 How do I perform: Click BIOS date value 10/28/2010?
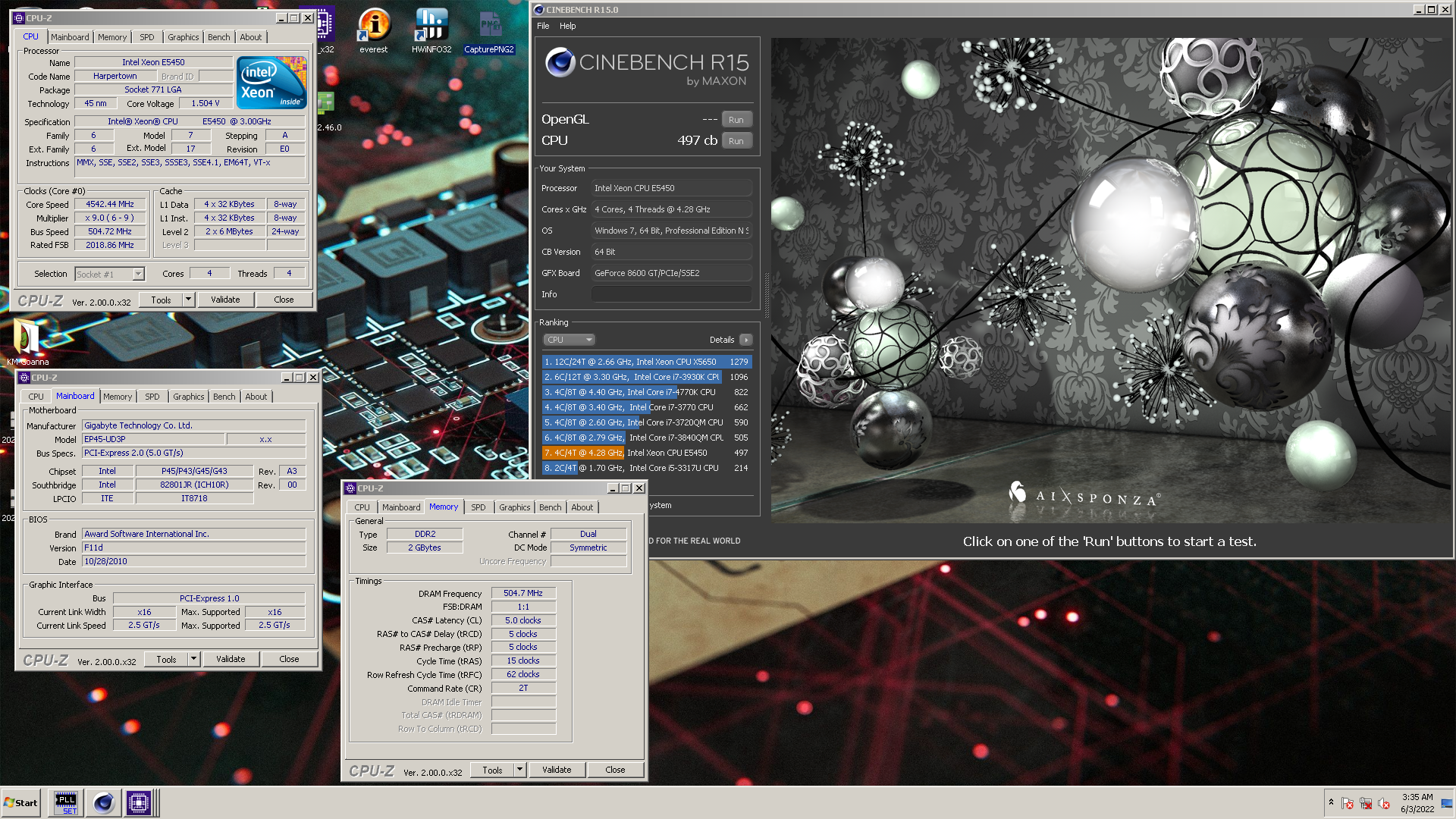pos(194,561)
